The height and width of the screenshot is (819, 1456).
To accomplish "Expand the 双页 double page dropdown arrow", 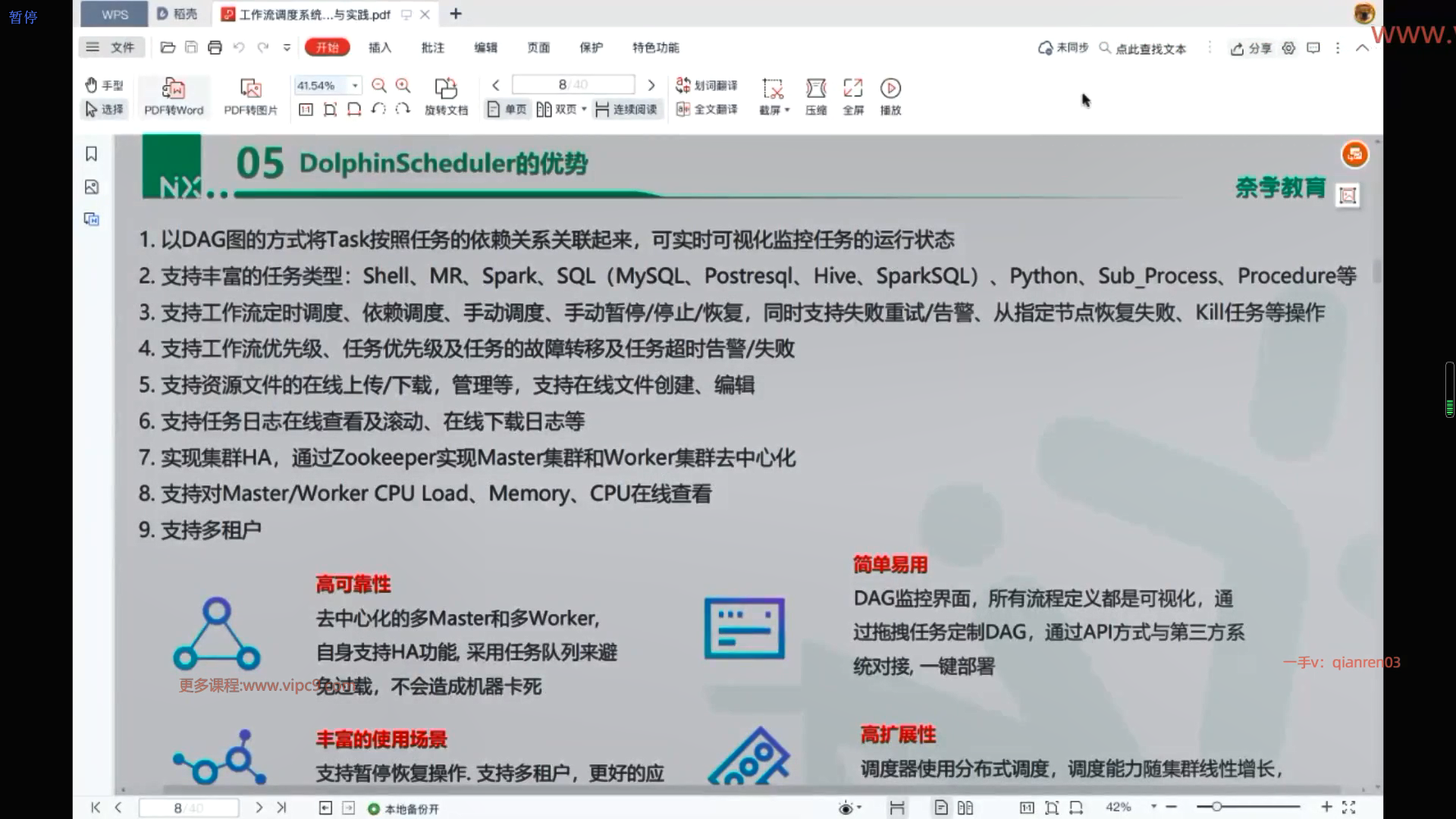I will (x=584, y=109).
